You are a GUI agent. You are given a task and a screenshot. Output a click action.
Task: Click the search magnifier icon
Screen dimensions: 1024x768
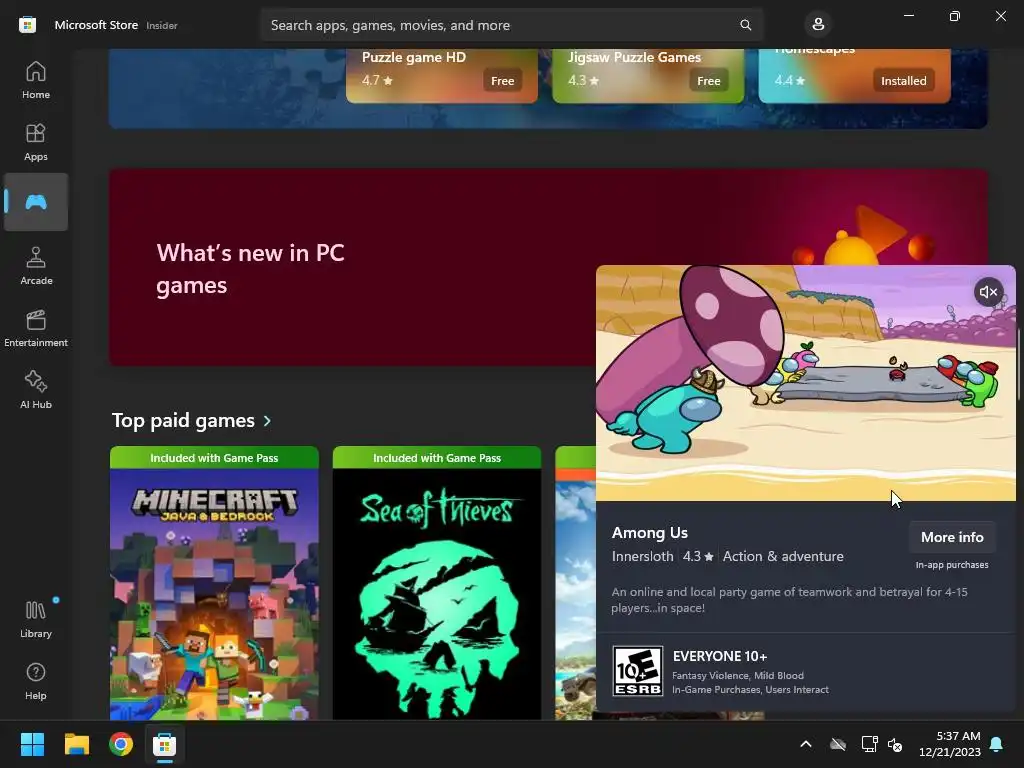pyautogui.click(x=745, y=25)
